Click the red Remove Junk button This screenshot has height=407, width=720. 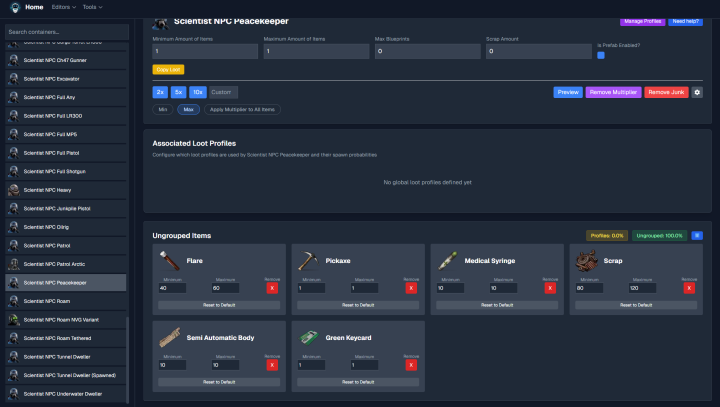666,92
